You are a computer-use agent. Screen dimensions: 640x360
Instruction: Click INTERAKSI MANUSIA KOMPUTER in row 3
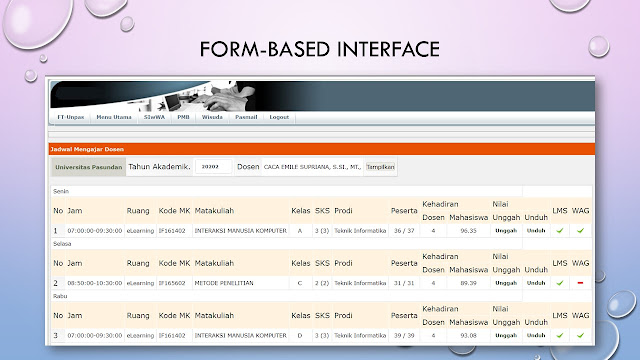240,335
